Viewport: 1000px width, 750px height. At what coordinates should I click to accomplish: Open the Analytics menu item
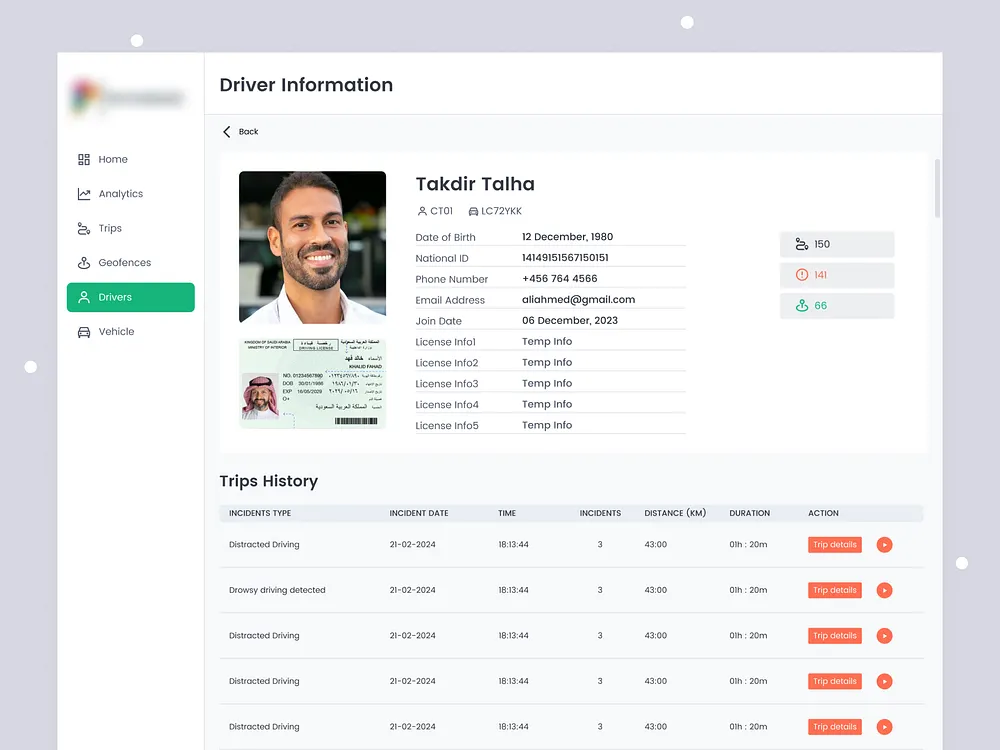(131, 194)
